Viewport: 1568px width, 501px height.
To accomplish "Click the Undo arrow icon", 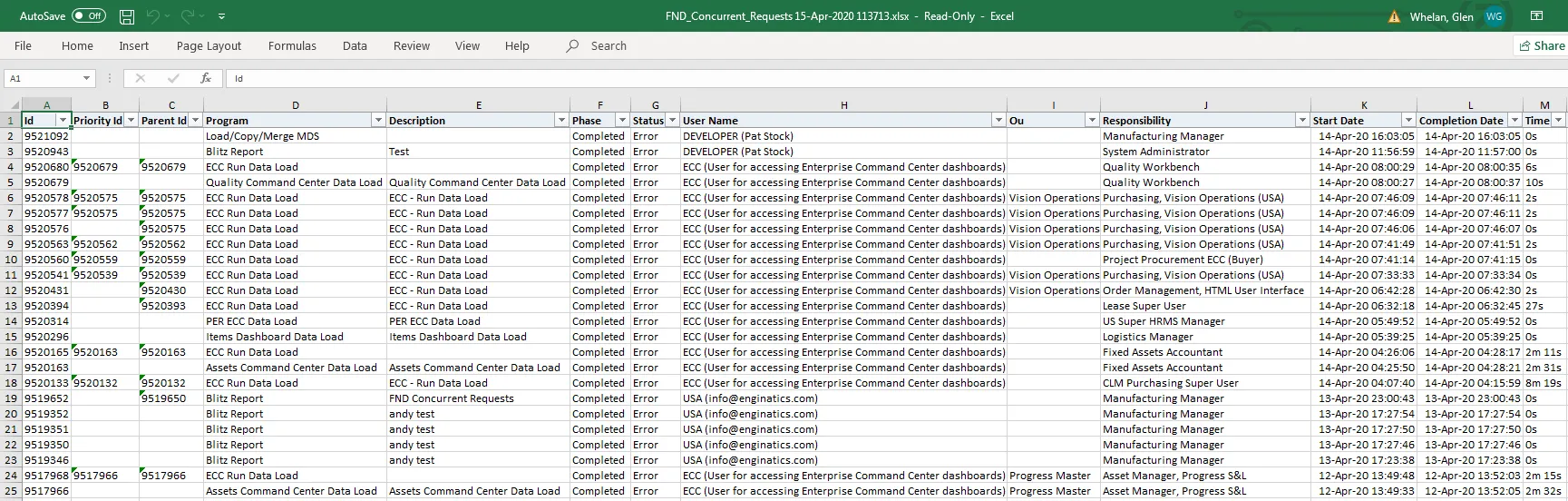I will [x=153, y=16].
